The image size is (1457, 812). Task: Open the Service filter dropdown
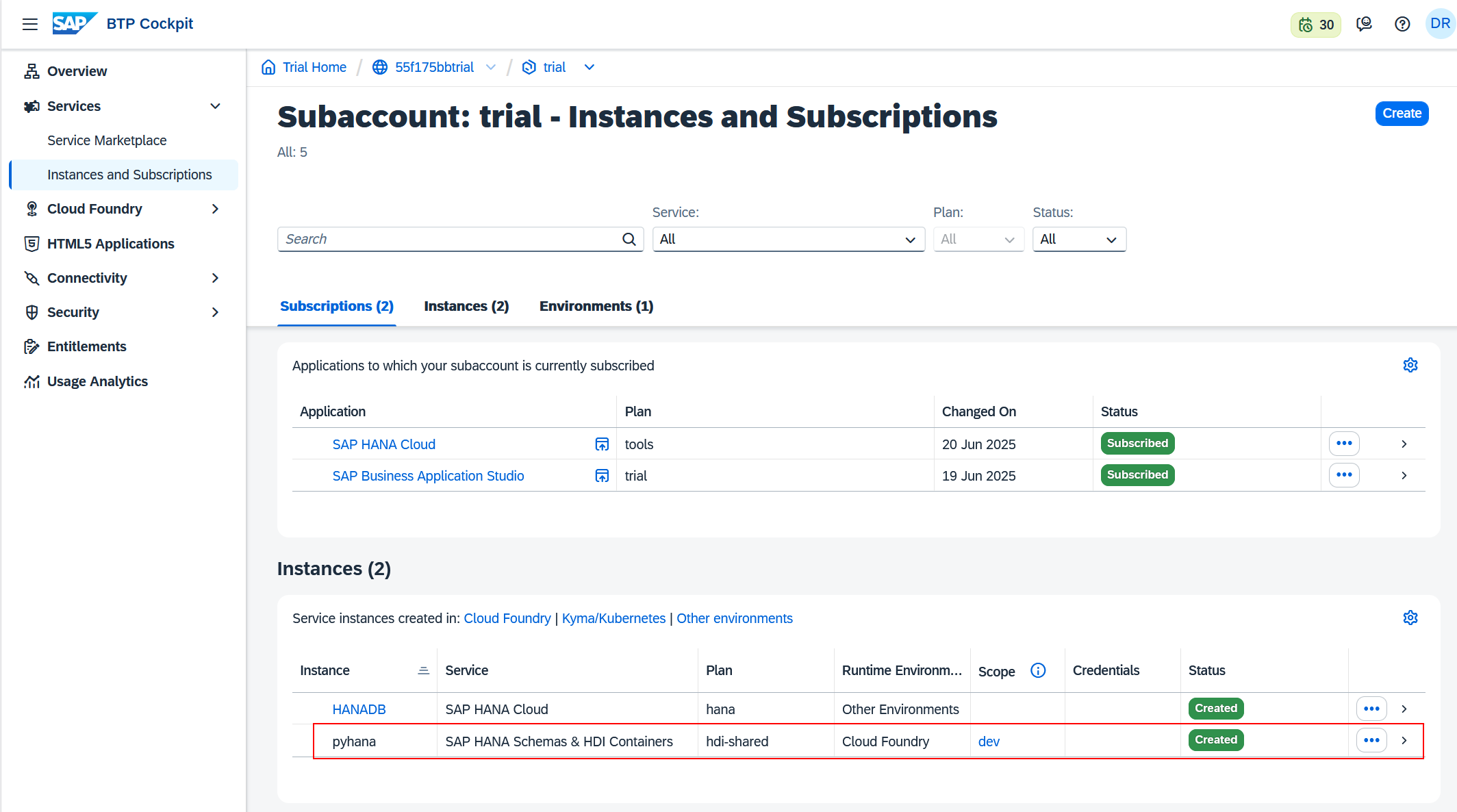[788, 239]
